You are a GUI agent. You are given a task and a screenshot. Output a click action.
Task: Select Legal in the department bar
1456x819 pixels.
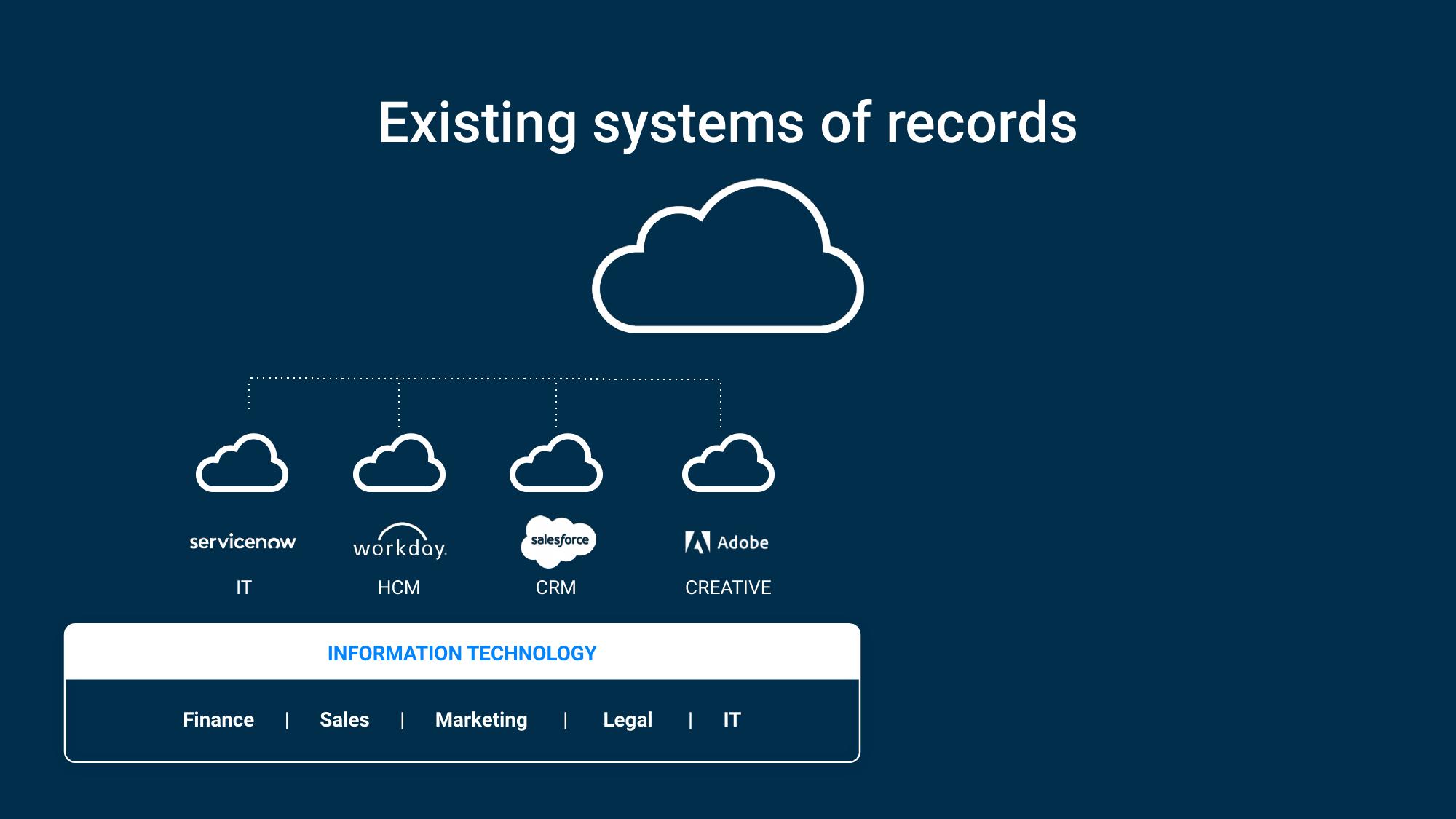pos(628,720)
